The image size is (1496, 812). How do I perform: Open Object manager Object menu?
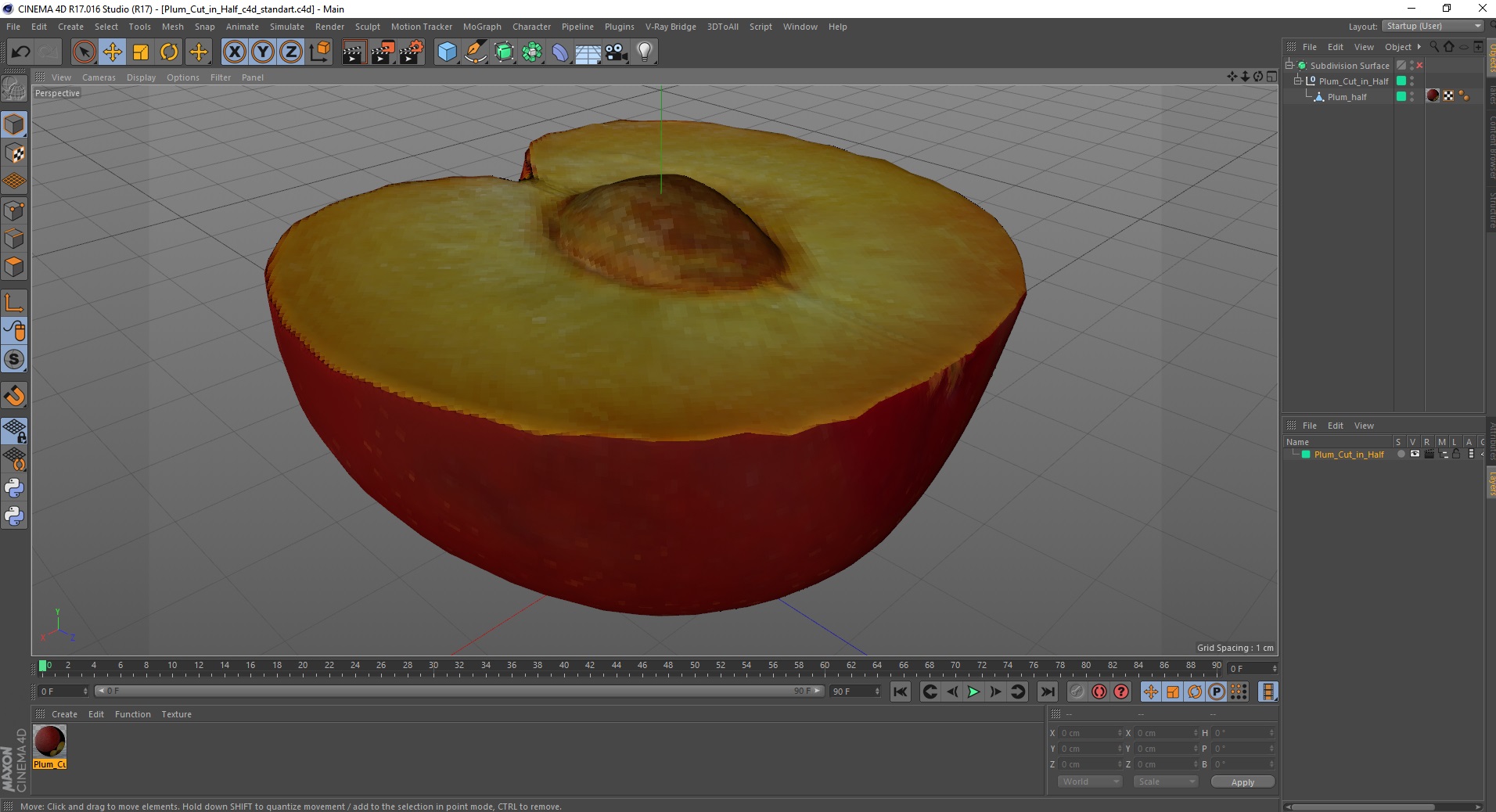(1397, 47)
